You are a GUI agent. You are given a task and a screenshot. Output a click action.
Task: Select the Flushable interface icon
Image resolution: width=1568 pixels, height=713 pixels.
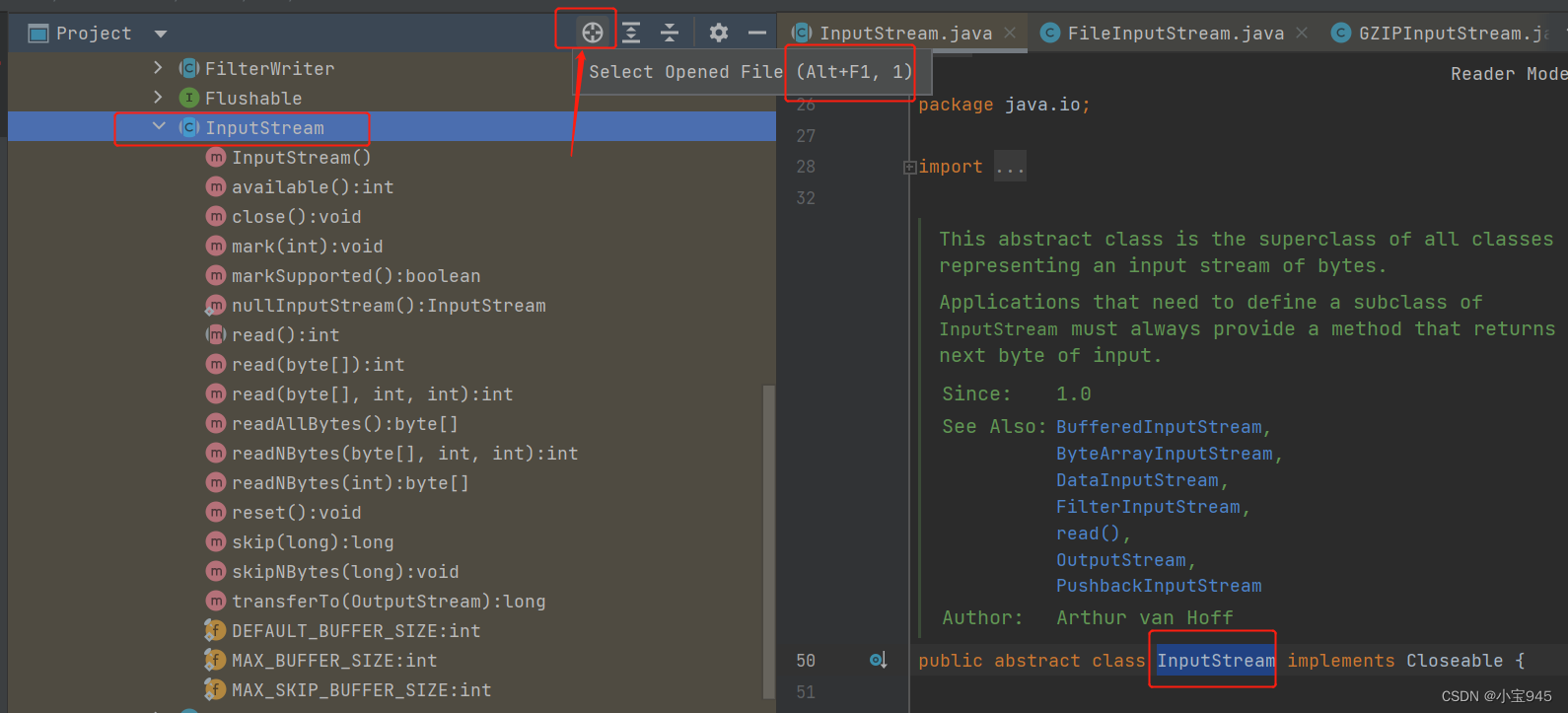pos(189,98)
